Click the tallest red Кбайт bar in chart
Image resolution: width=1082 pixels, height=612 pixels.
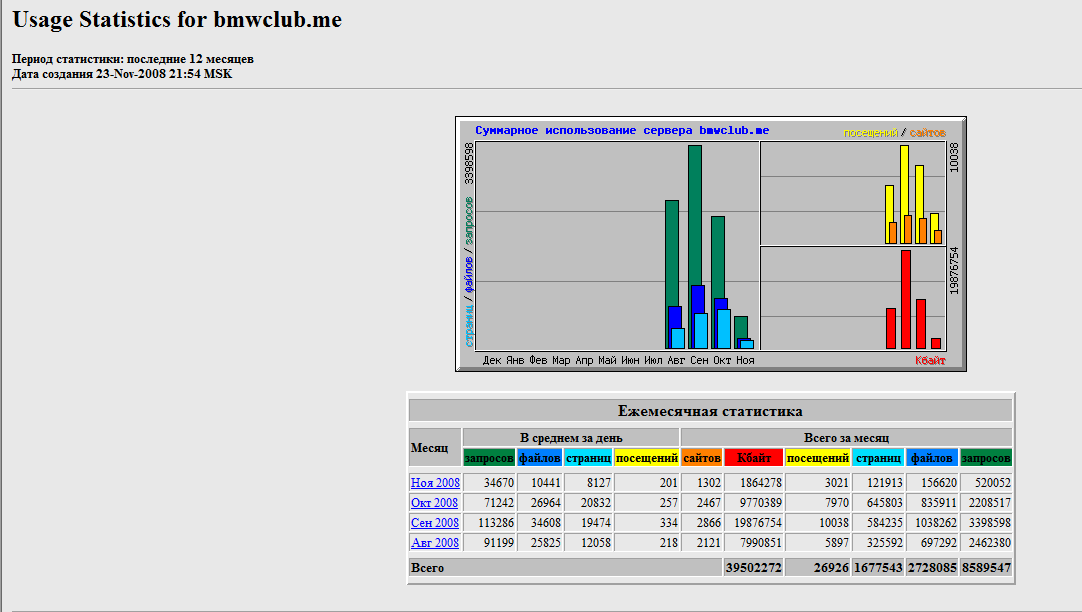click(x=905, y=298)
